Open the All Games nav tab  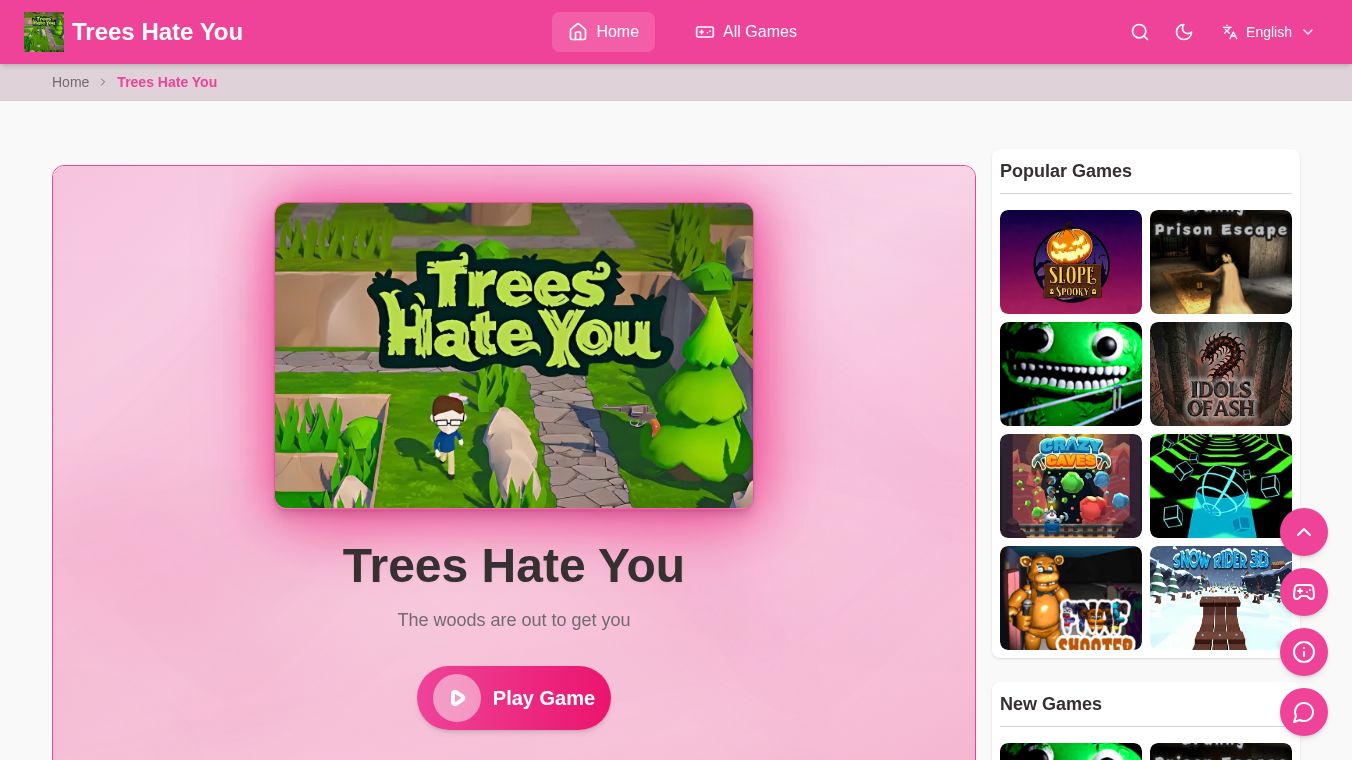point(746,32)
